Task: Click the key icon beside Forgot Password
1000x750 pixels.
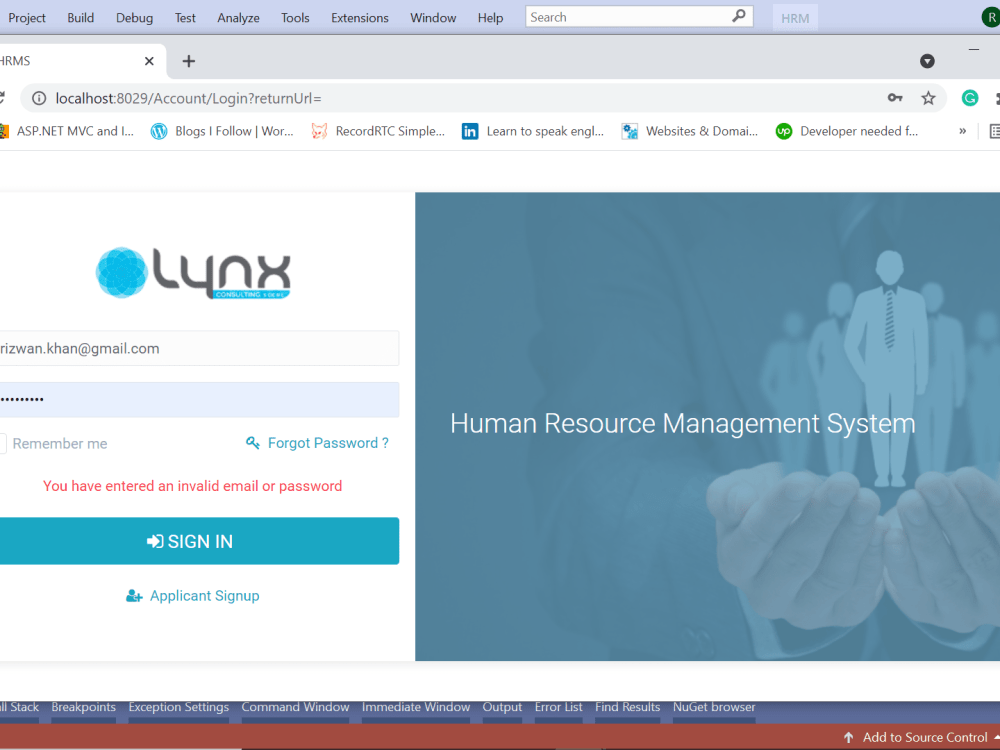Action: point(253,443)
